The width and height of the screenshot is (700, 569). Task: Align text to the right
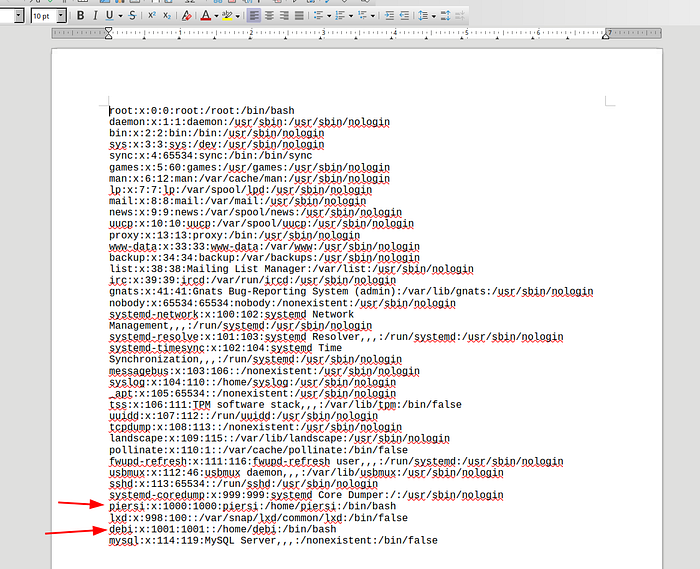284,16
